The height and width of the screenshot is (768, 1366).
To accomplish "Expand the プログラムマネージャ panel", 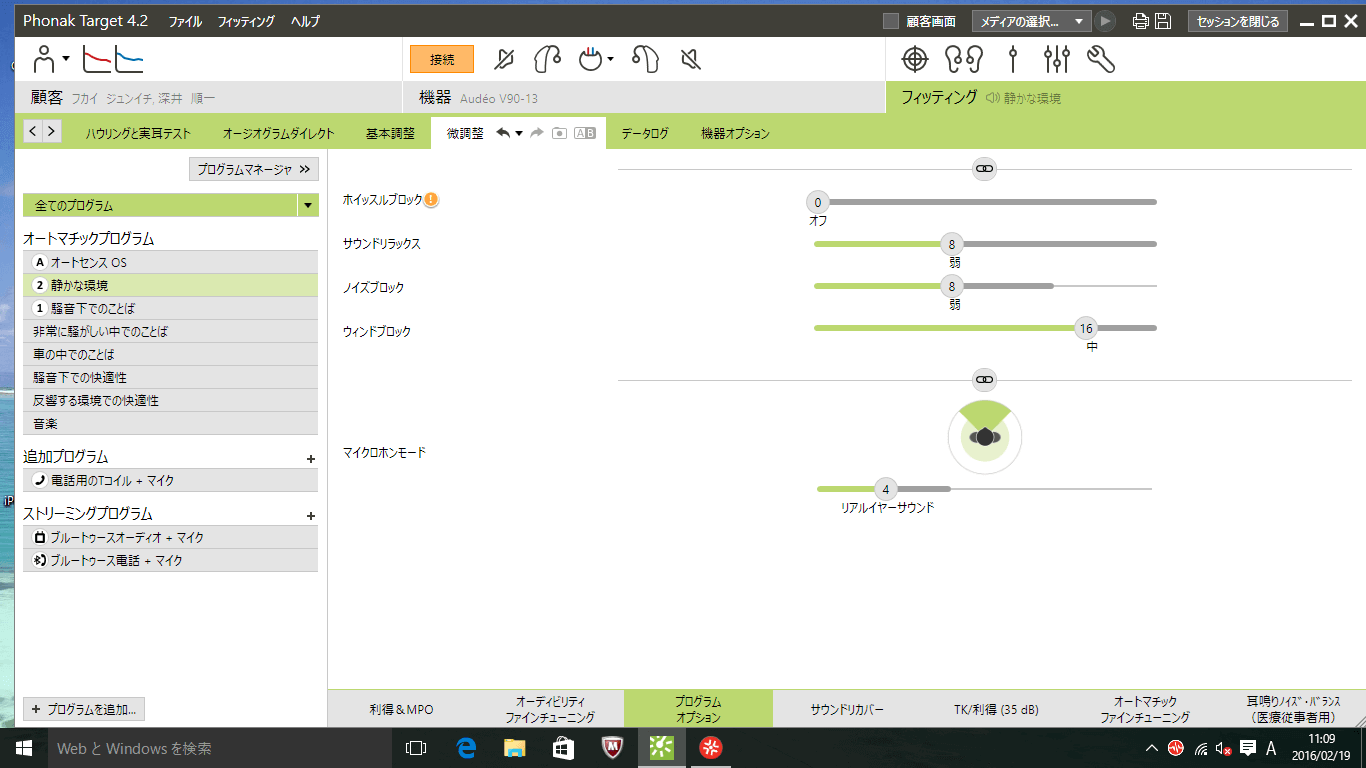I will click(x=254, y=170).
